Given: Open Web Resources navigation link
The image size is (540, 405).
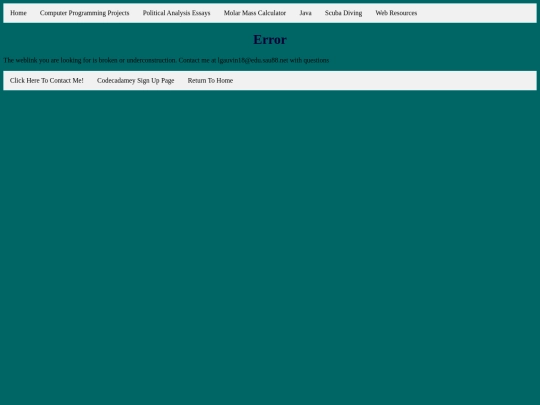Looking at the screenshot, I should tap(396, 13).
